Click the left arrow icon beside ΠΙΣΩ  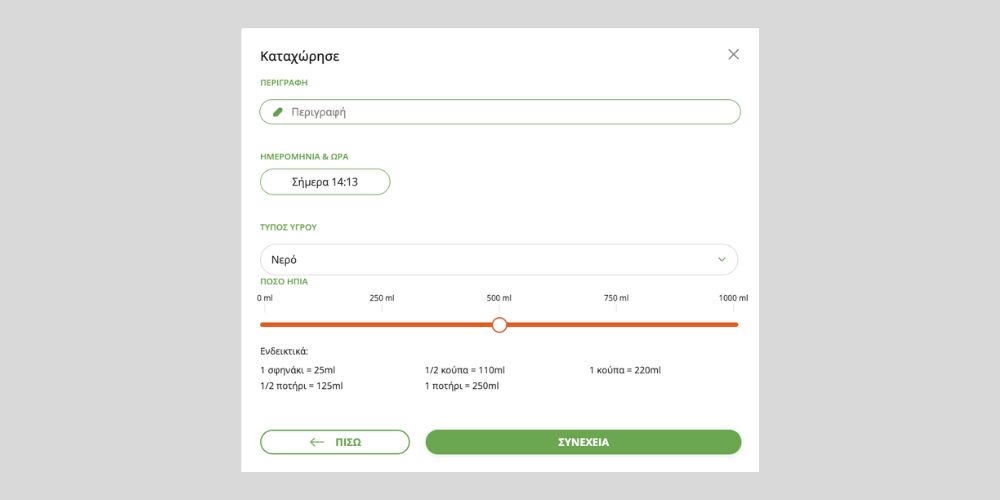317,442
